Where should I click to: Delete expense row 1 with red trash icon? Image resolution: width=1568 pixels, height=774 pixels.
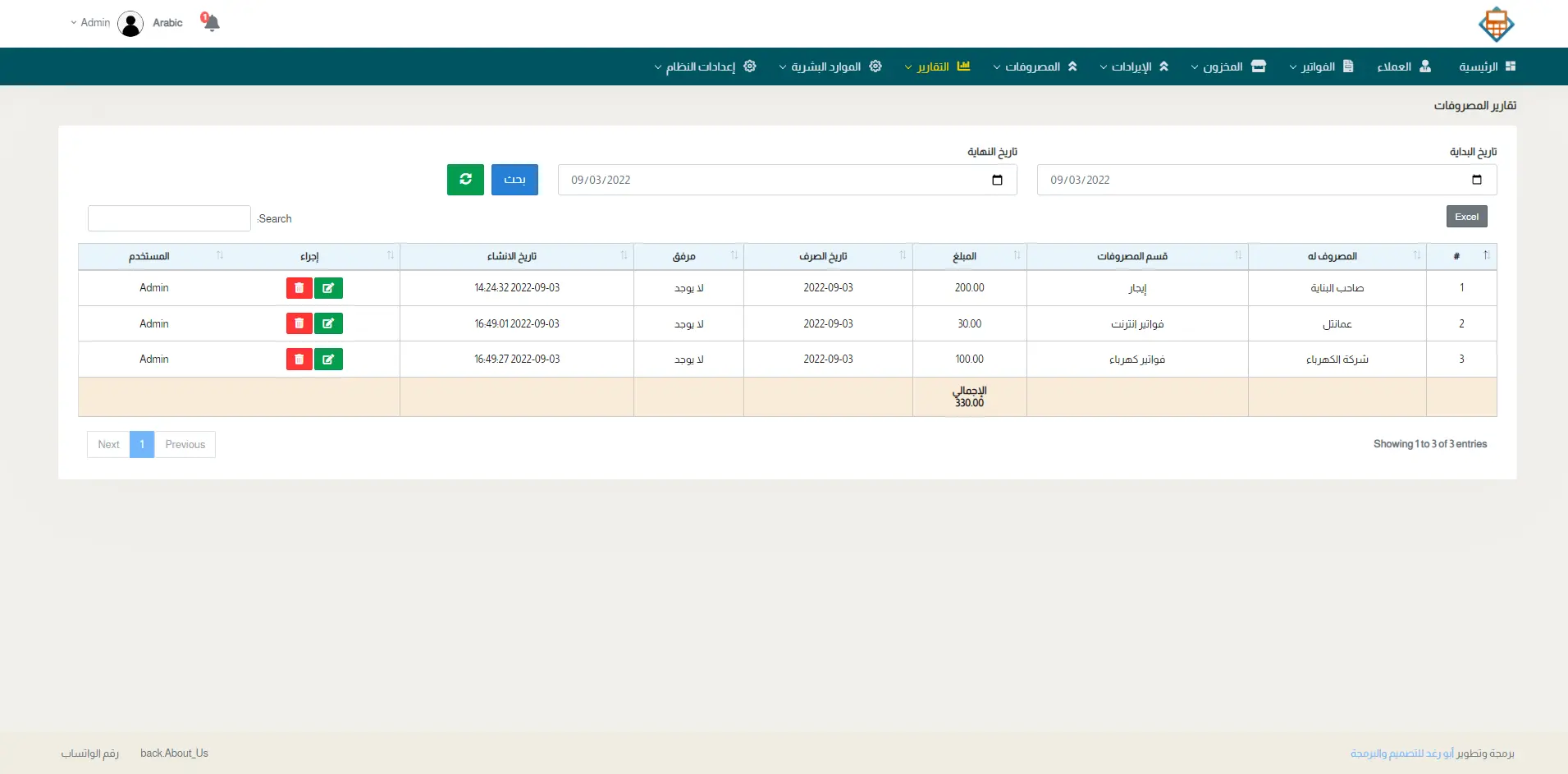(x=299, y=288)
